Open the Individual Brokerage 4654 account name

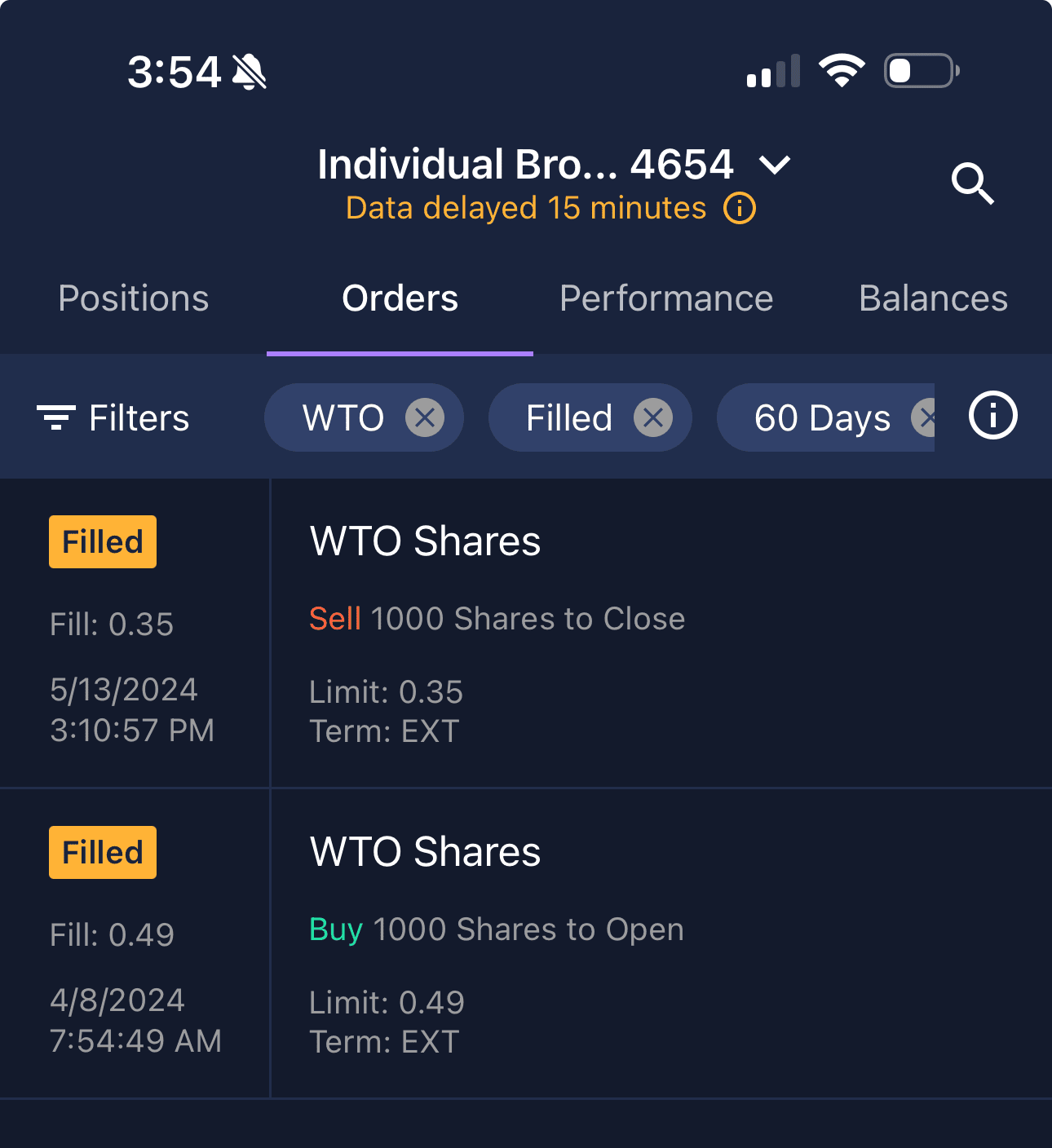(x=525, y=165)
